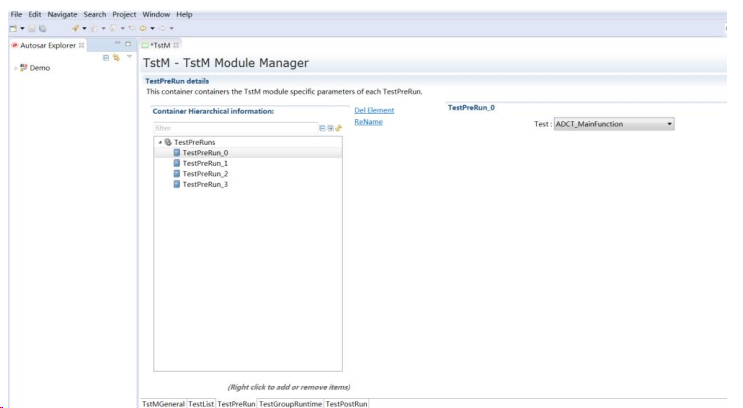The width and height of the screenshot is (743, 408).
Task: Open the Project menu
Action: [124, 15]
